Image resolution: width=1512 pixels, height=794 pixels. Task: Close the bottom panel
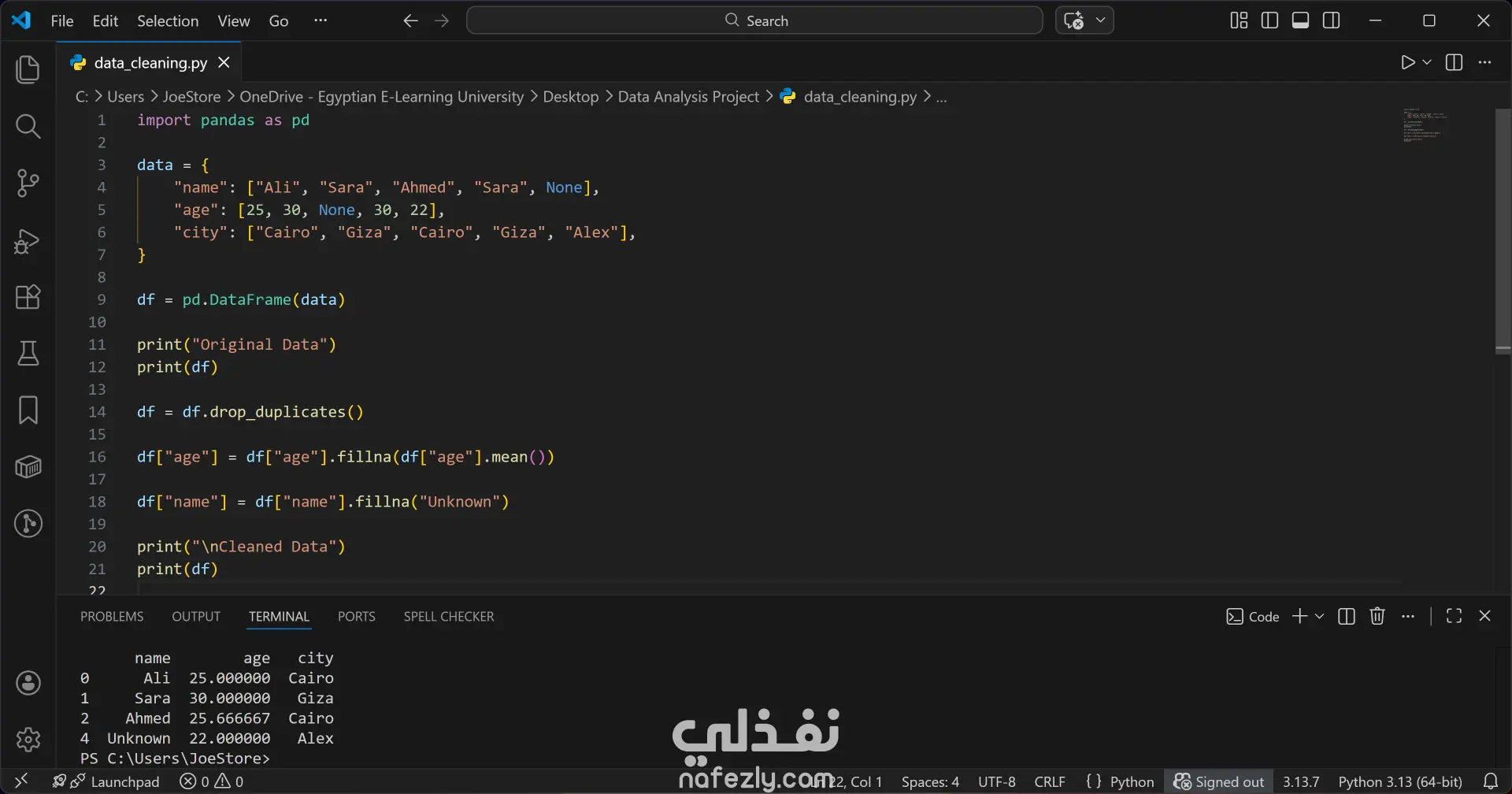click(x=1485, y=616)
